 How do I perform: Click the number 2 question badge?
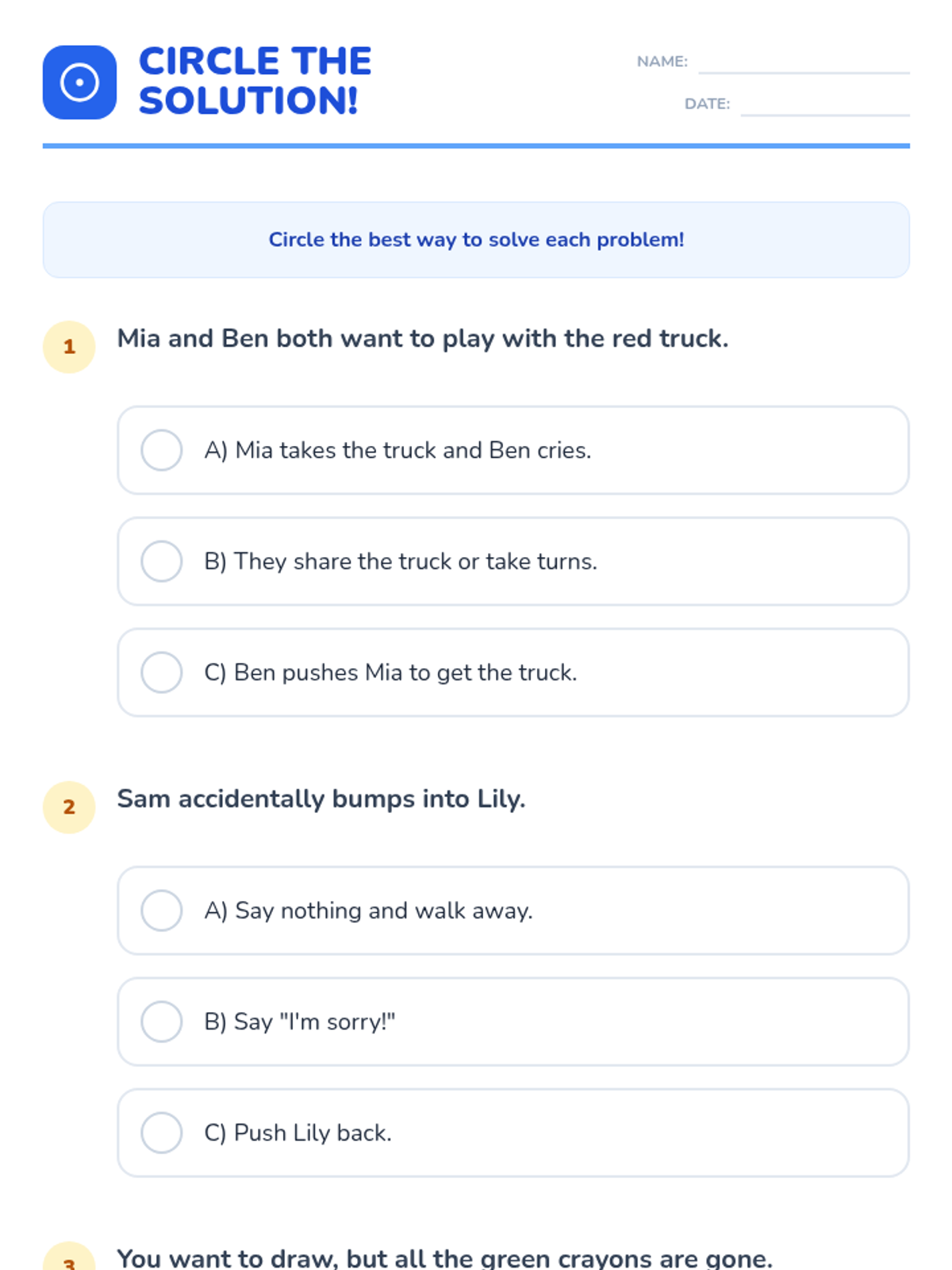coord(69,807)
